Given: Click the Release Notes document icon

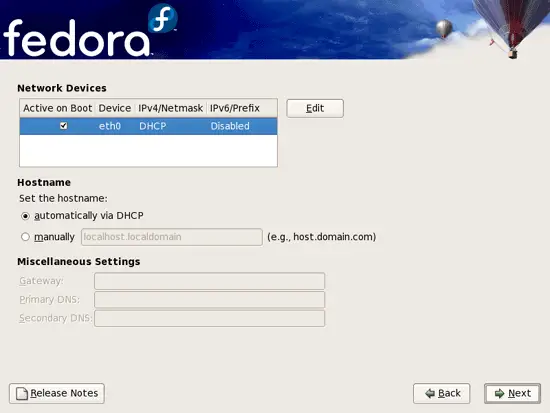Looking at the screenshot, I should pyautogui.click(x=22, y=394).
